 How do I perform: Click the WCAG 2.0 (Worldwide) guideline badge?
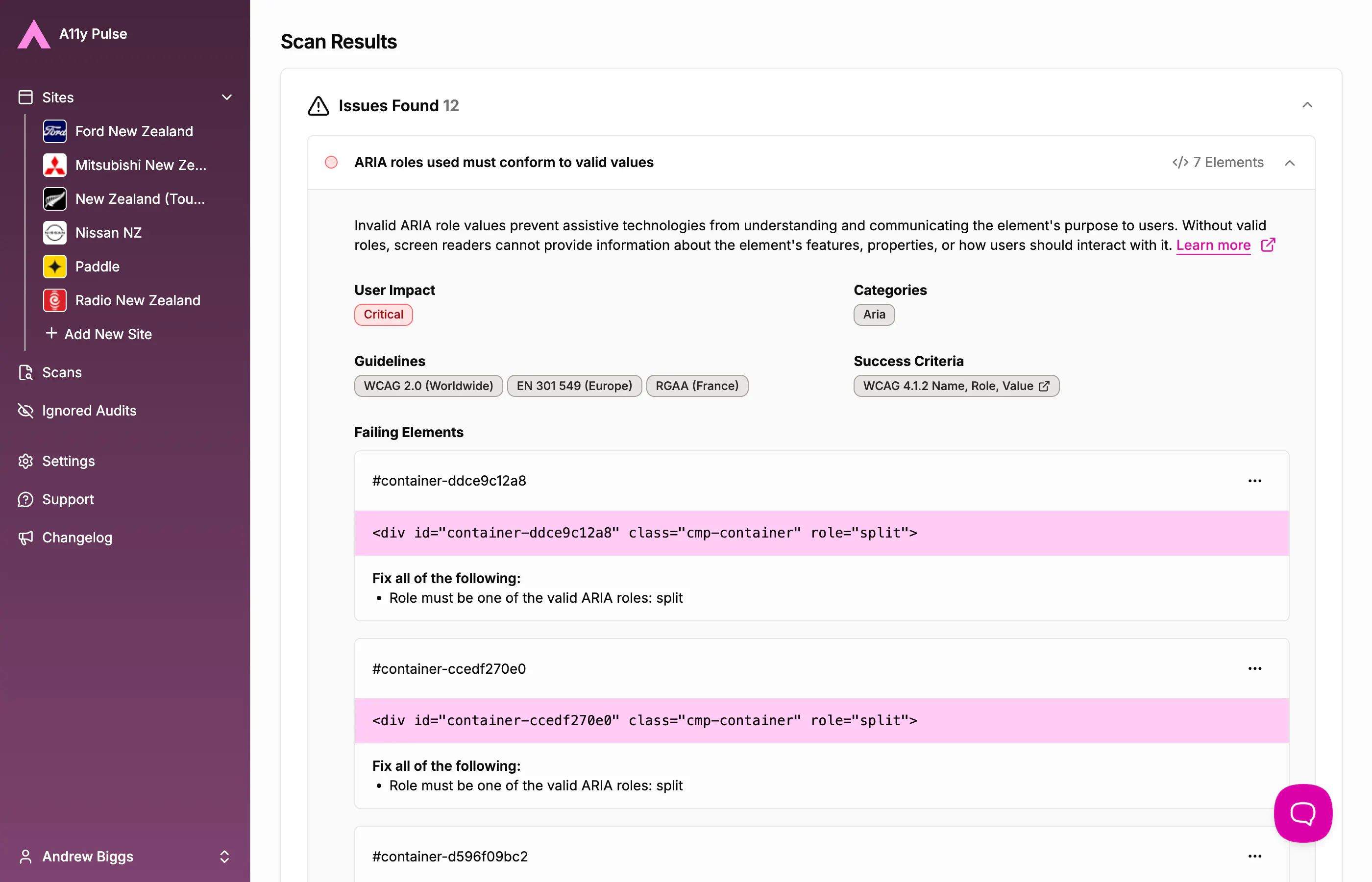pos(428,386)
